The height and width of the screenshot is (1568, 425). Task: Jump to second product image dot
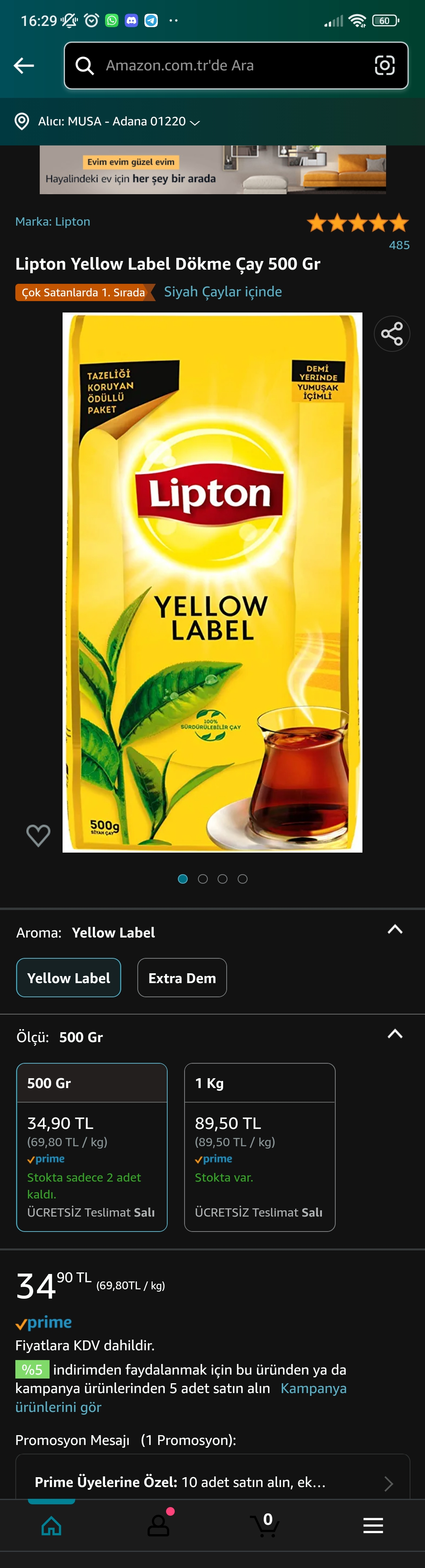click(x=202, y=879)
